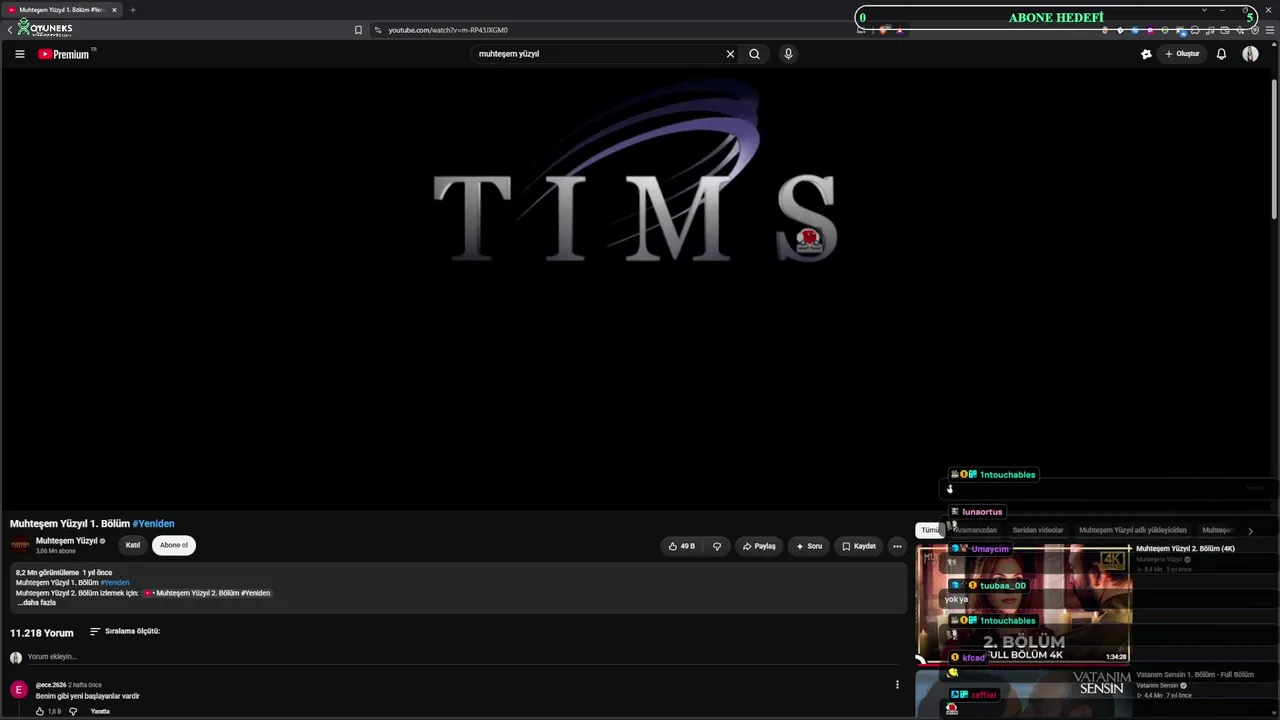
Task: Go to YouTube Premium home logo
Action: pos(65,54)
